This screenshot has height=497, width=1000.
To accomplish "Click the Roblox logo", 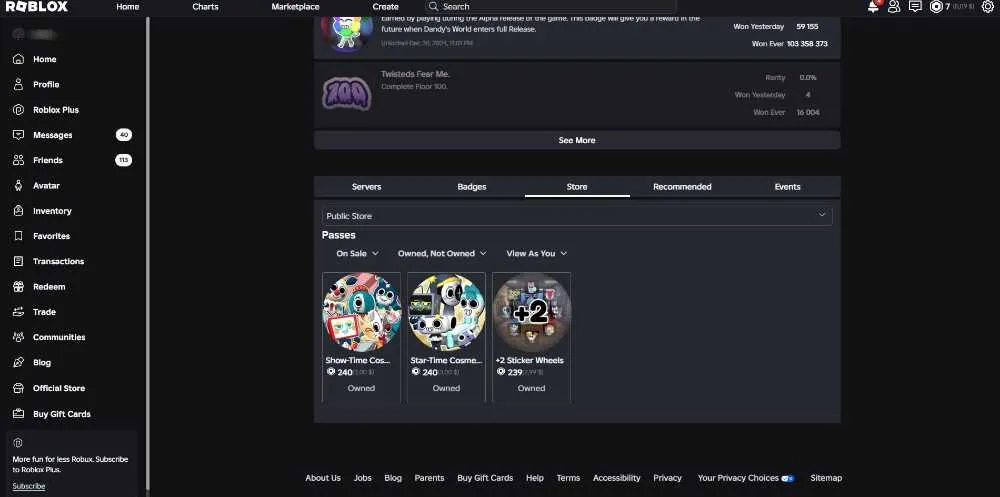I will coord(36,7).
